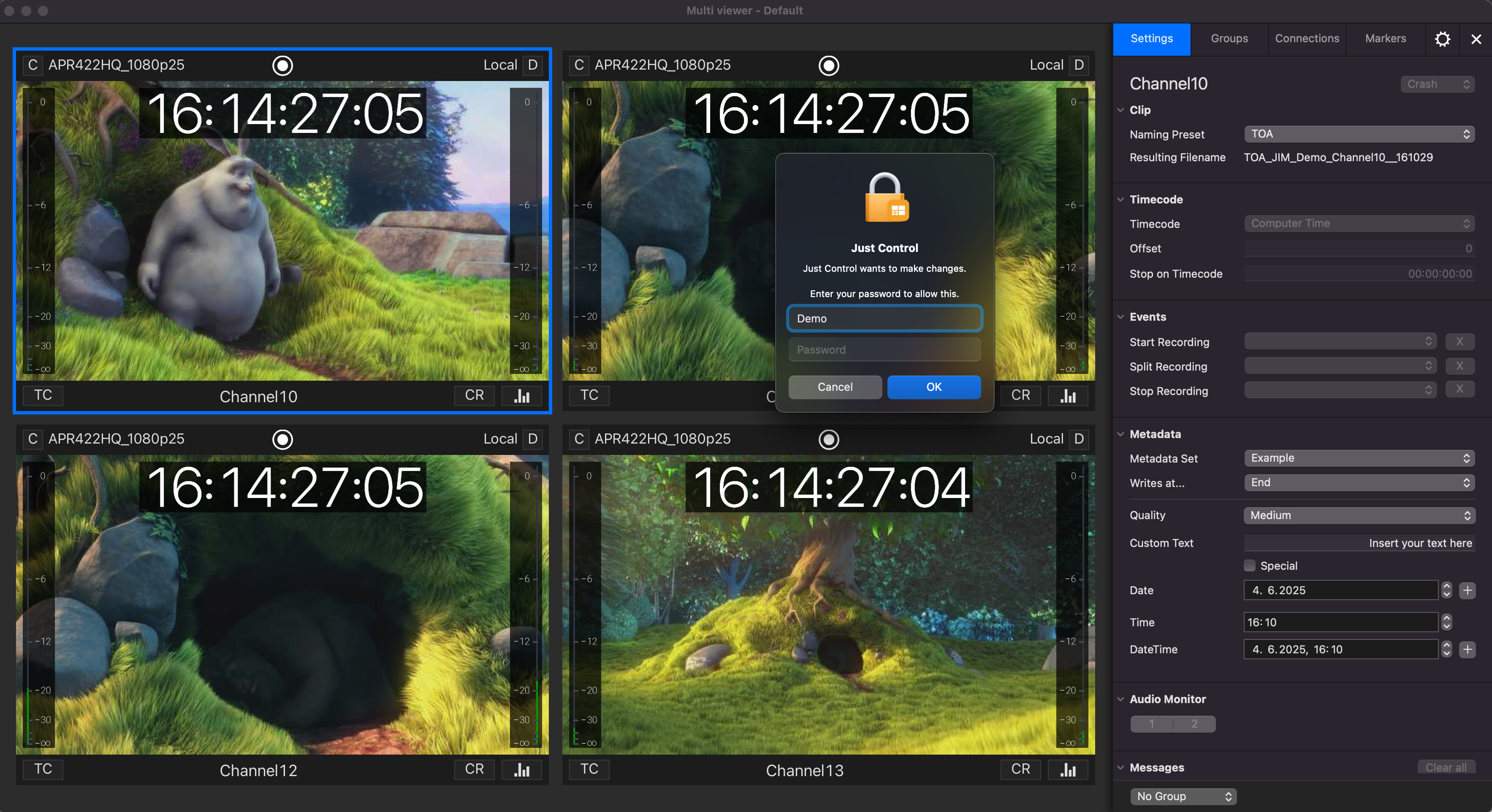The height and width of the screenshot is (812, 1492).
Task: Switch to the Connections tab
Action: coord(1307,39)
